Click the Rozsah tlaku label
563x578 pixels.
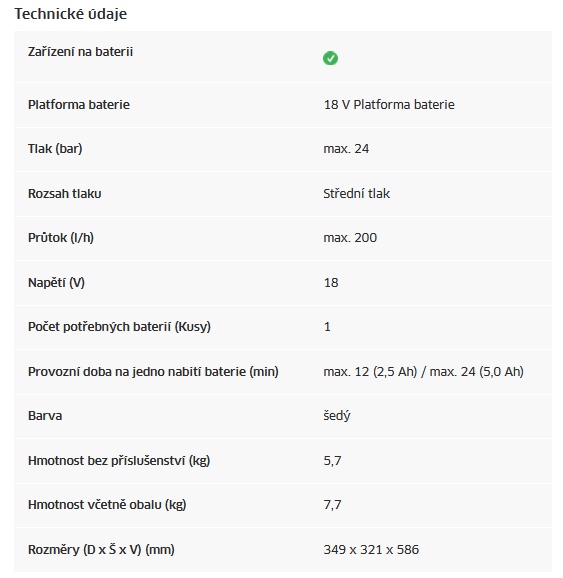pos(65,194)
